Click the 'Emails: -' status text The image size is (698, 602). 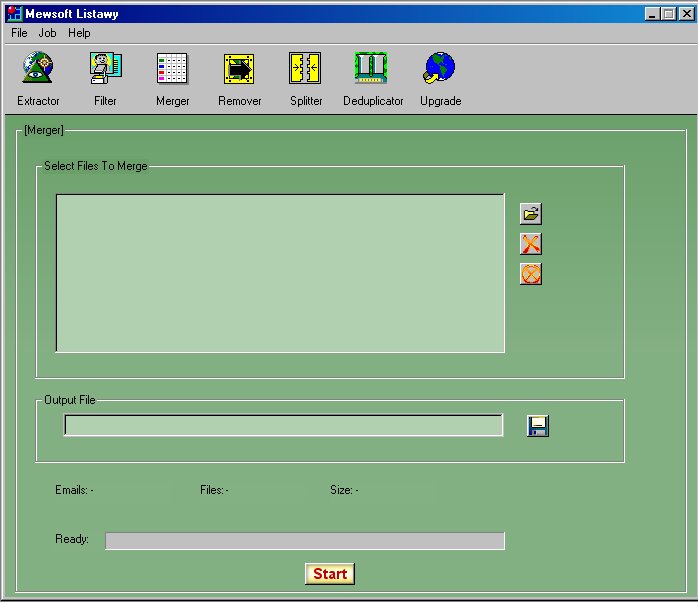pyautogui.click(x=74, y=490)
